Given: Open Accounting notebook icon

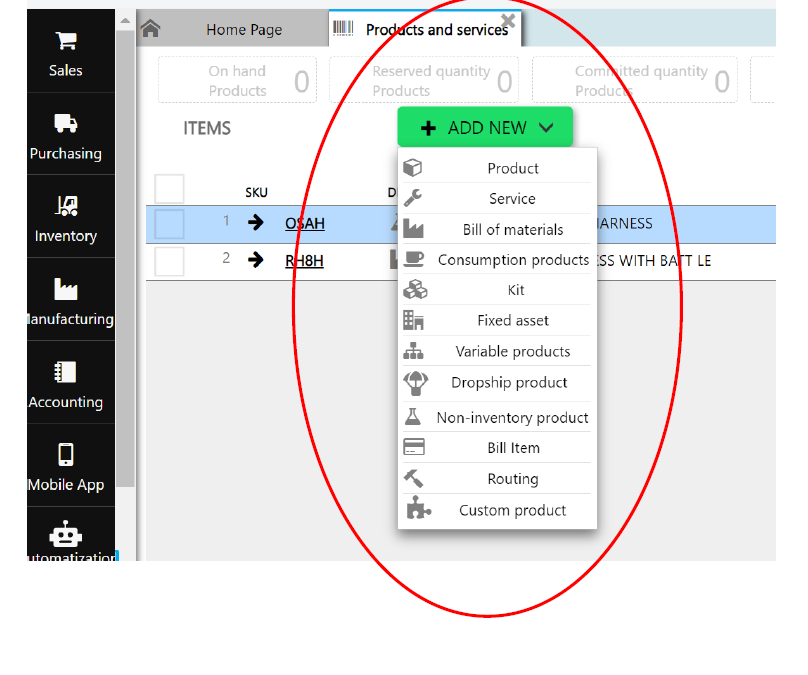Looking at the screenshot, I should point(65,372).
